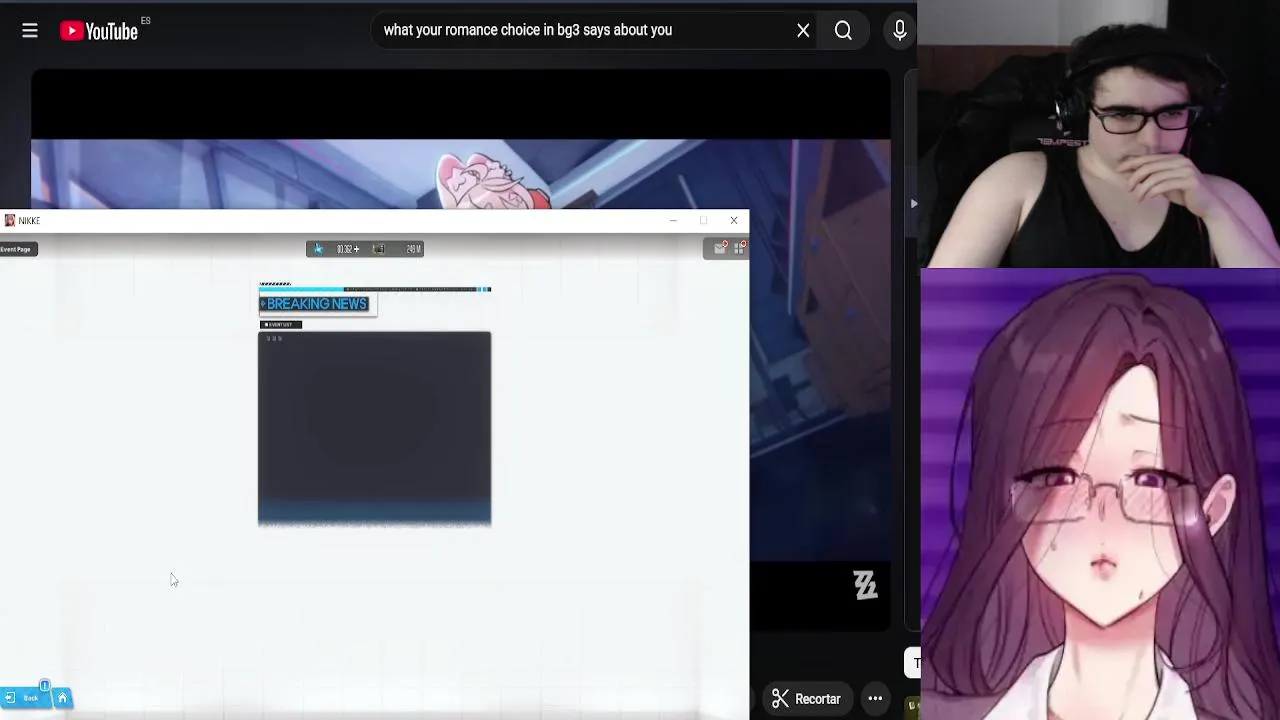This screenshot has height=720, width=1280.
Task: Open the YouTube hamburger guide menu
Action: pyautogui.click(x=30, y=31)
